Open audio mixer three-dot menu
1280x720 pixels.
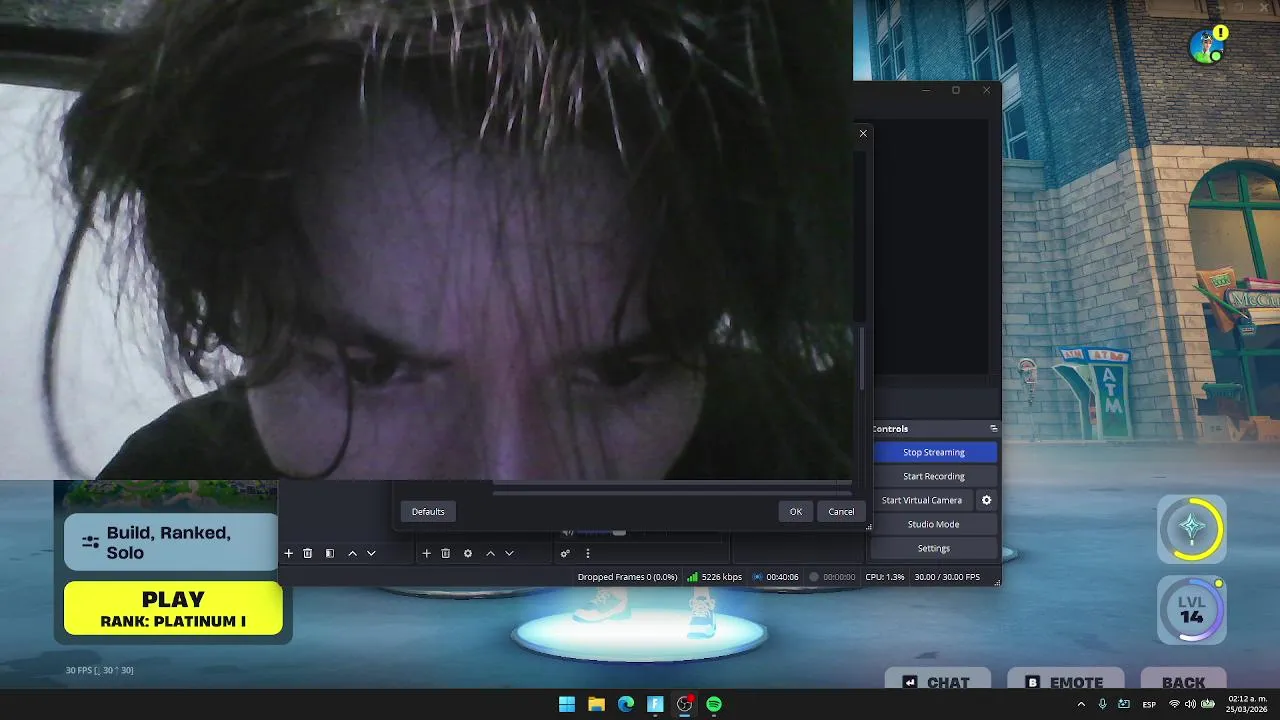pos(588,553)
